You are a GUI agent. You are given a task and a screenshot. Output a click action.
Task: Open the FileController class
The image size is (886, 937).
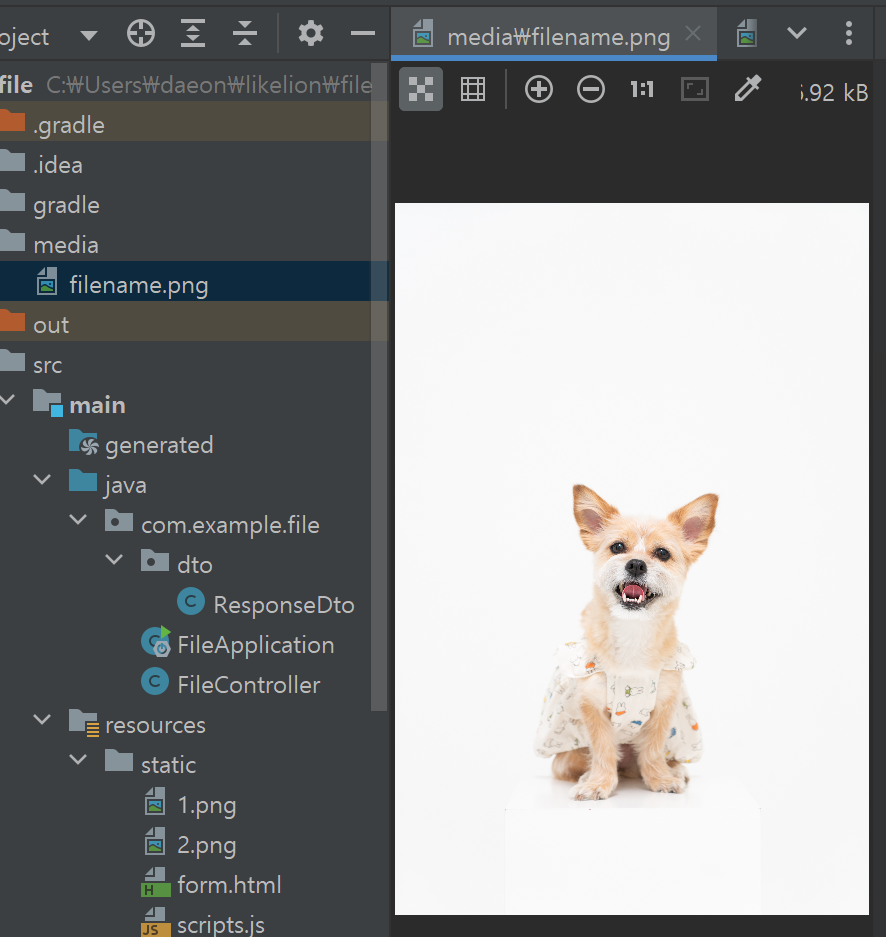point(249,685)
